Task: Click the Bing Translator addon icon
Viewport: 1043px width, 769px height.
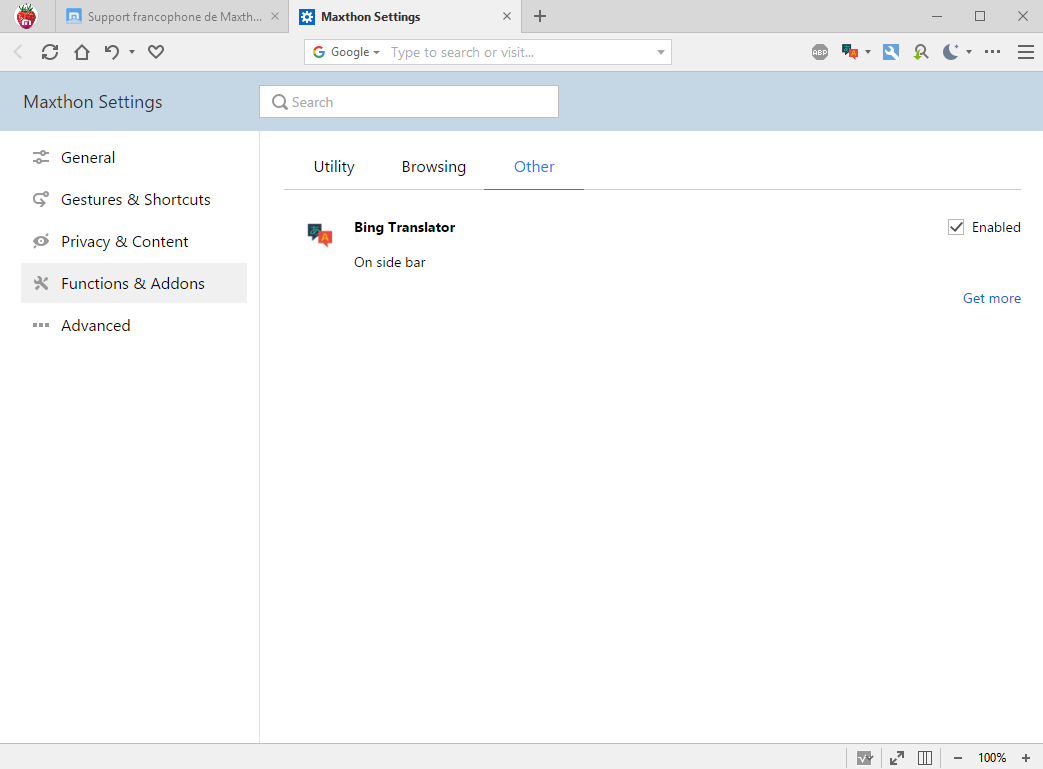Action: [x=319, y=235]
